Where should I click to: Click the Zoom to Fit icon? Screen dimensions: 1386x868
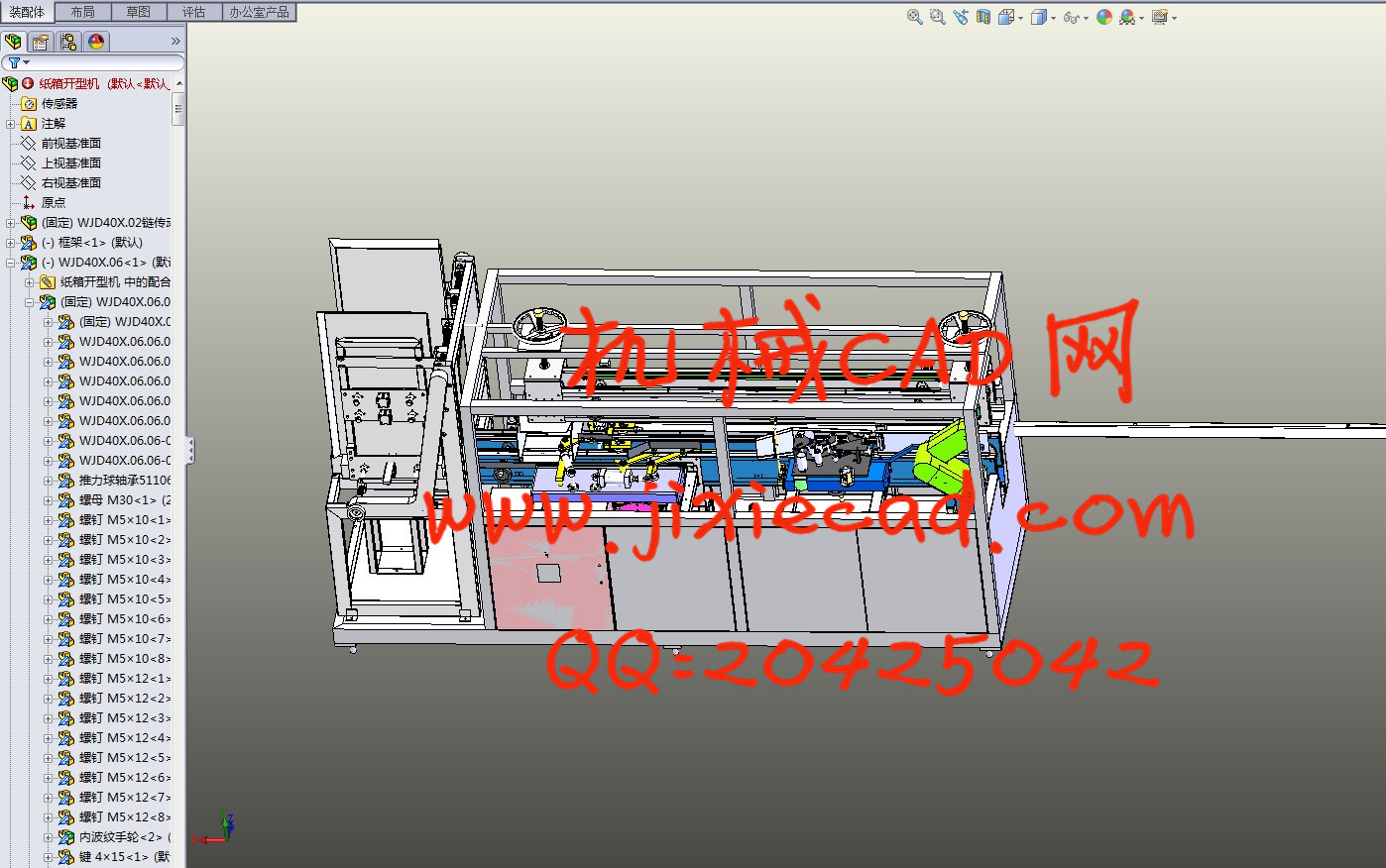coord(914,17)
